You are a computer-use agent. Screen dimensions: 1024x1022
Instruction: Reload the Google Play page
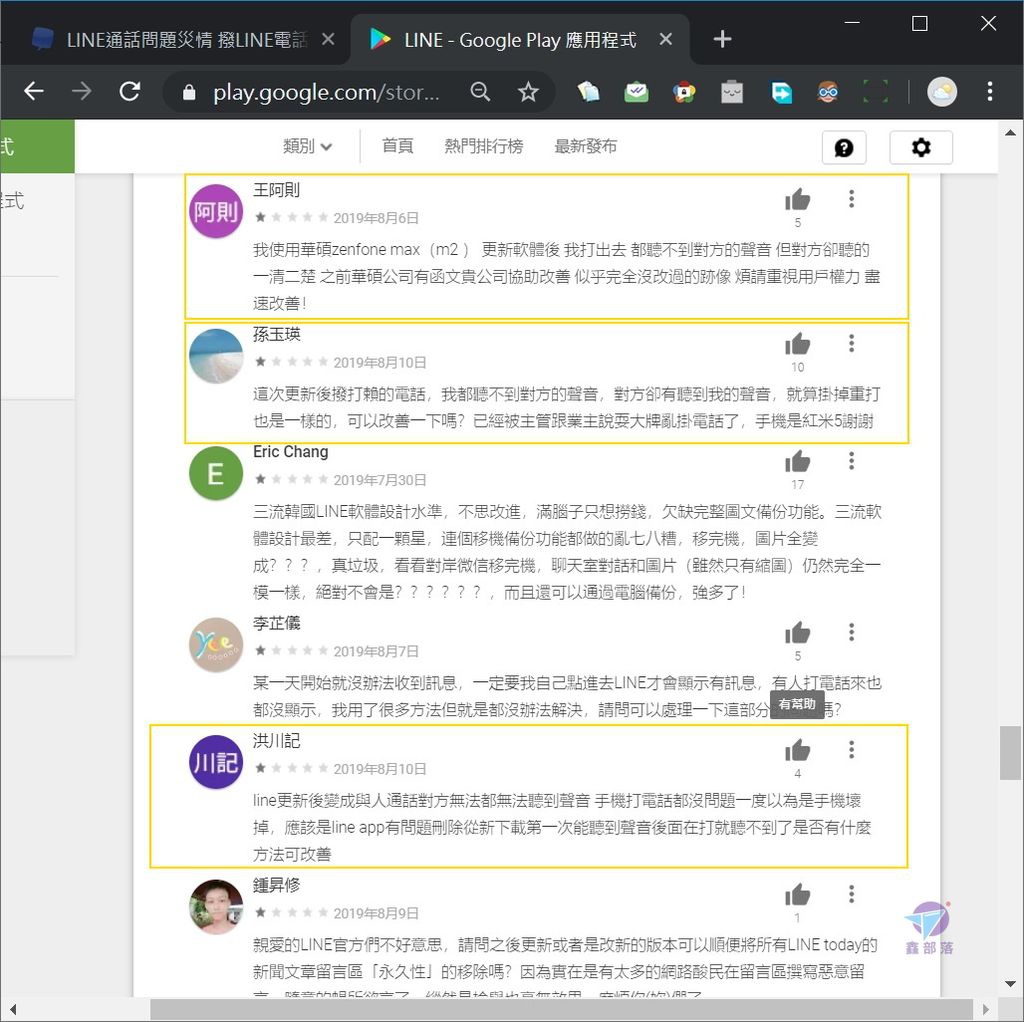coord(130,91)
